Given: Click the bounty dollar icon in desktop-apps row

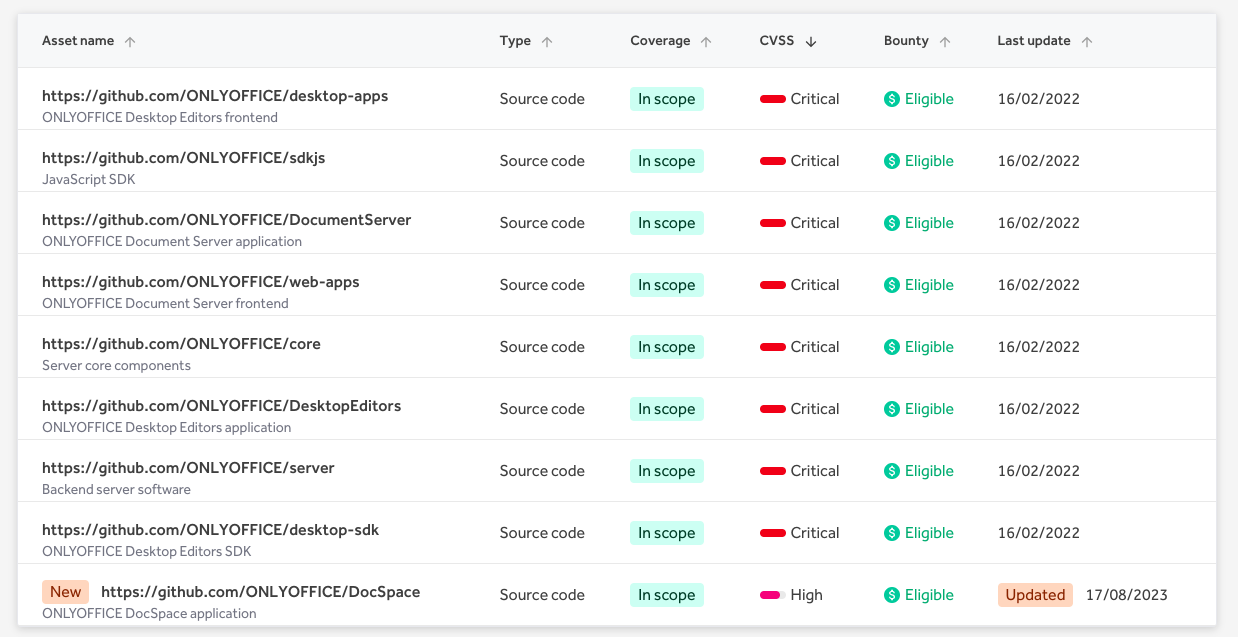Looking at the screenshot, I should pos(892,99).
